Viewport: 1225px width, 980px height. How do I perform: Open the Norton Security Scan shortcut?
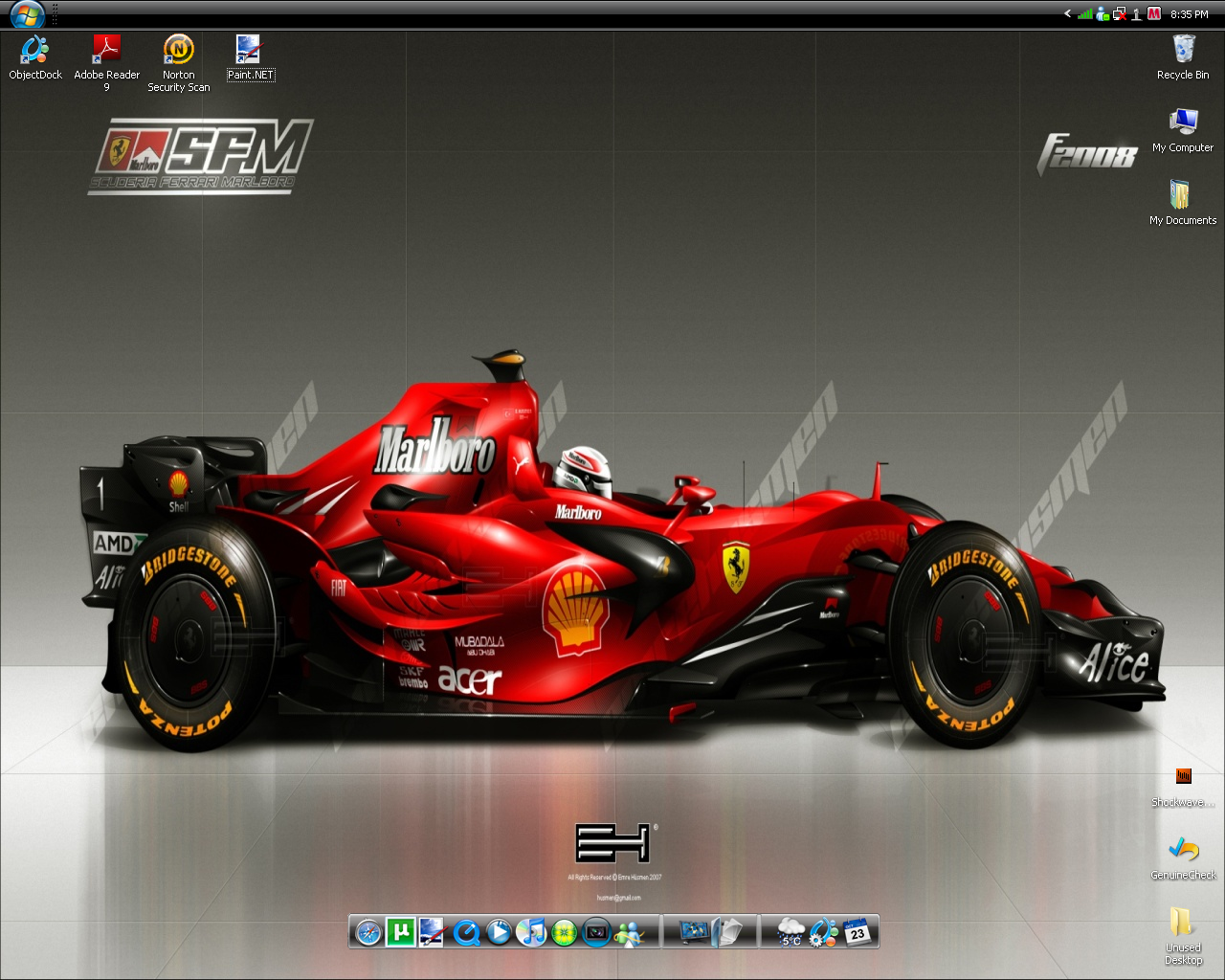coord(179,63)
